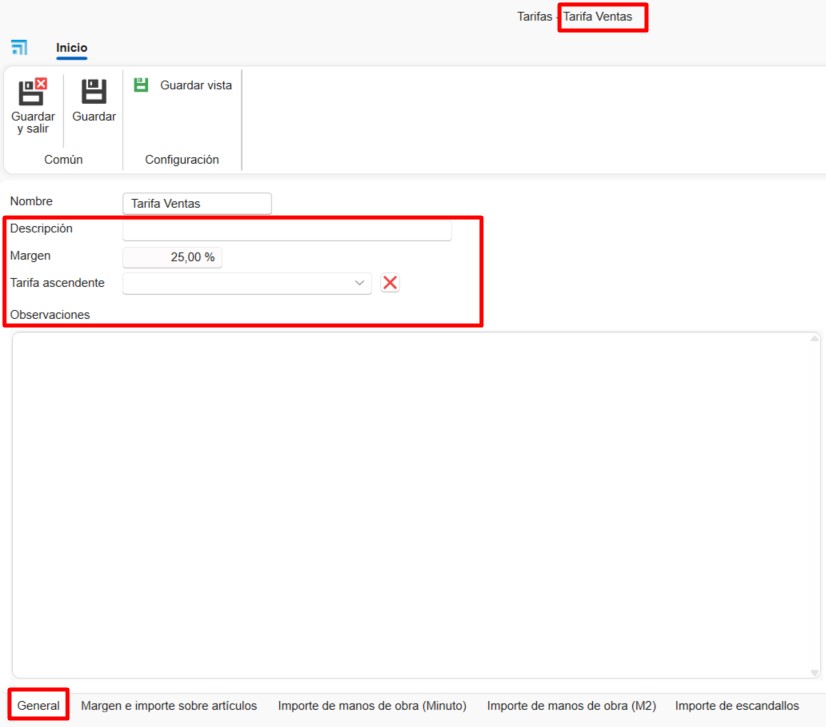The image size is (826, 727).
Task: Click inside the Tarifa ascendente combo box
Action: [238, 284]
